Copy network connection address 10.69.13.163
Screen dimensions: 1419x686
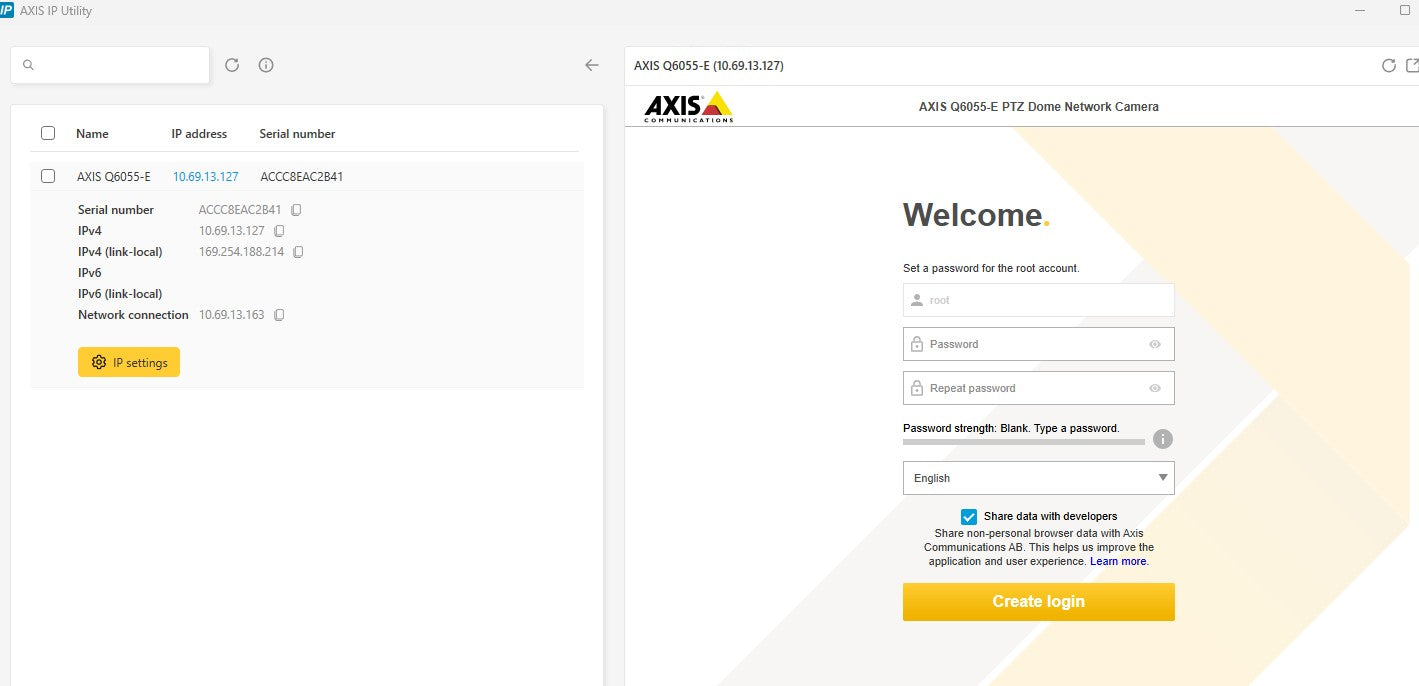click(279, 315)
